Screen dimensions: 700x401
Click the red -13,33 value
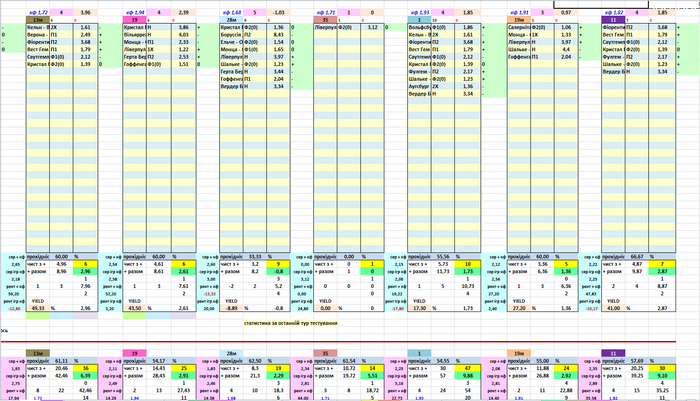[209, 294]
